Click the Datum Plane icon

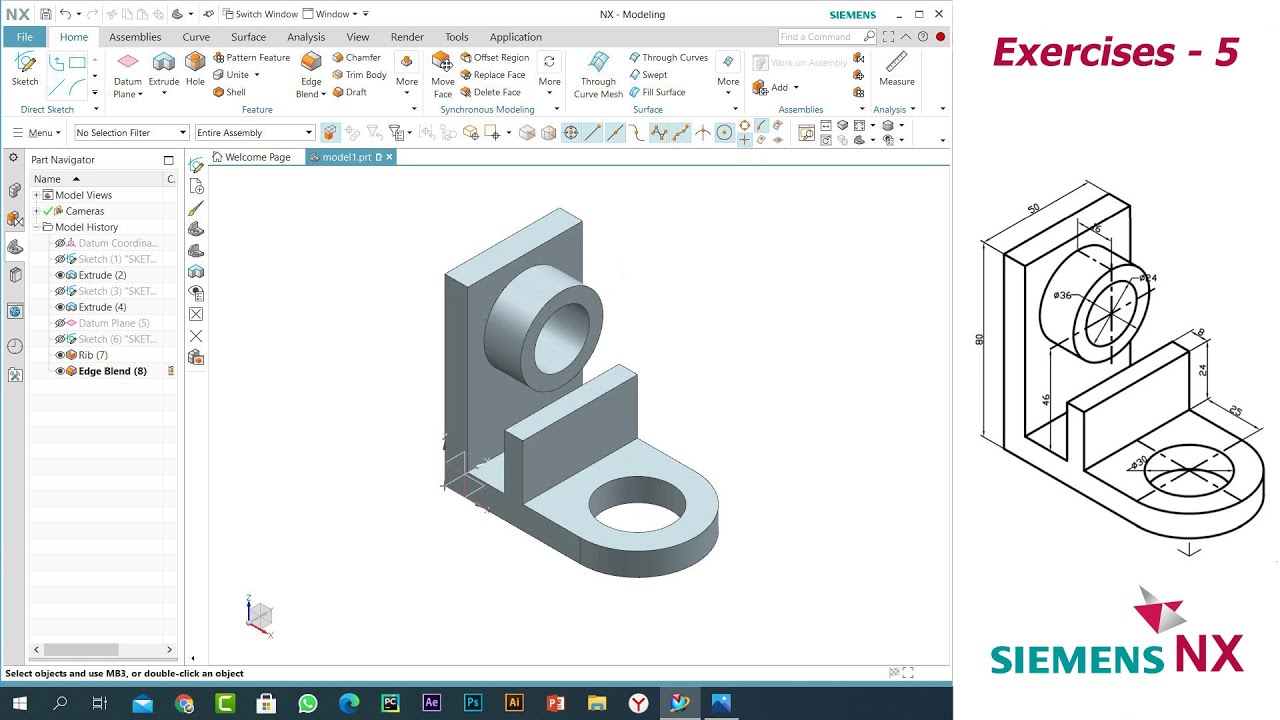pos(128,62)
